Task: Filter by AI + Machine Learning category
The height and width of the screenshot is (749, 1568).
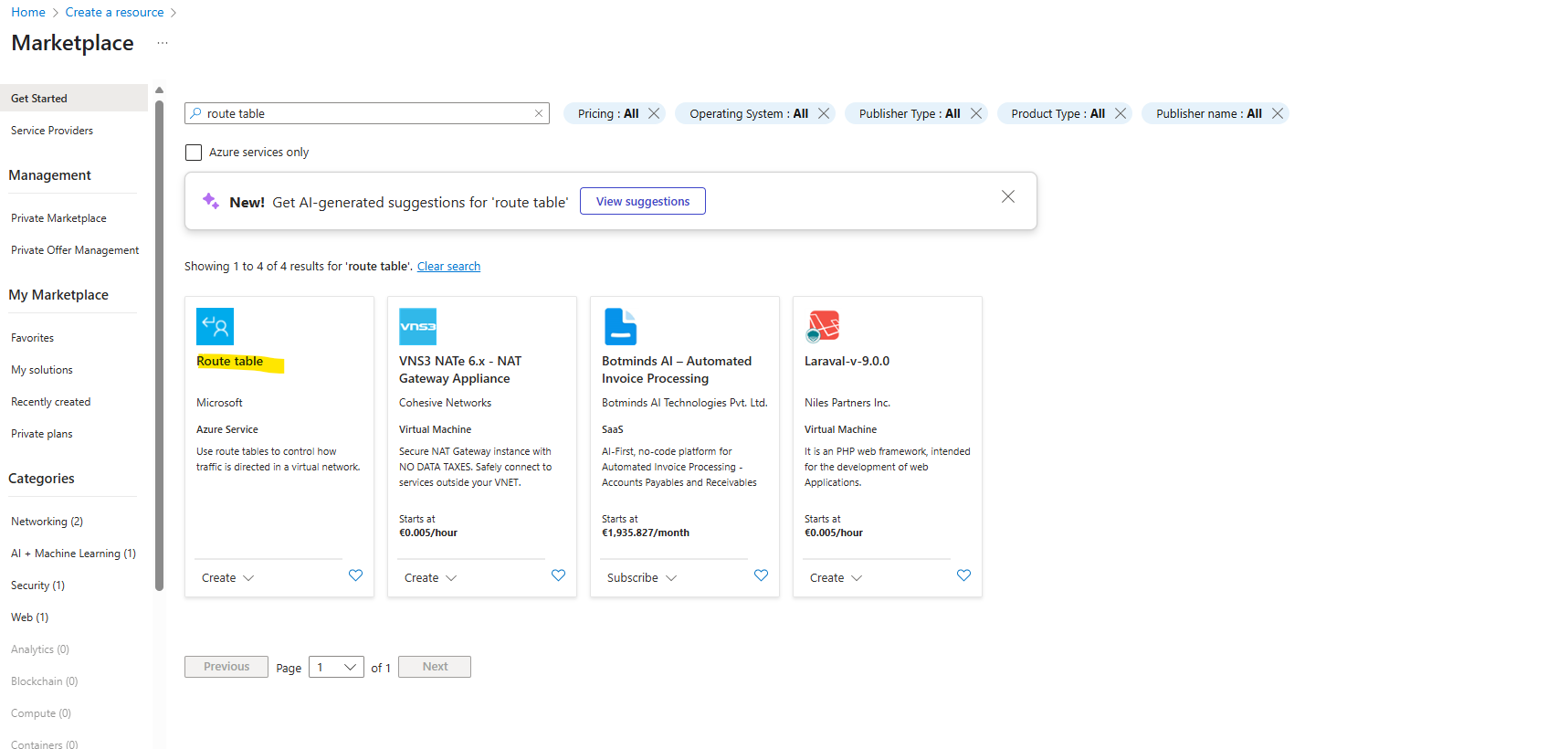Action: [73, 554]
